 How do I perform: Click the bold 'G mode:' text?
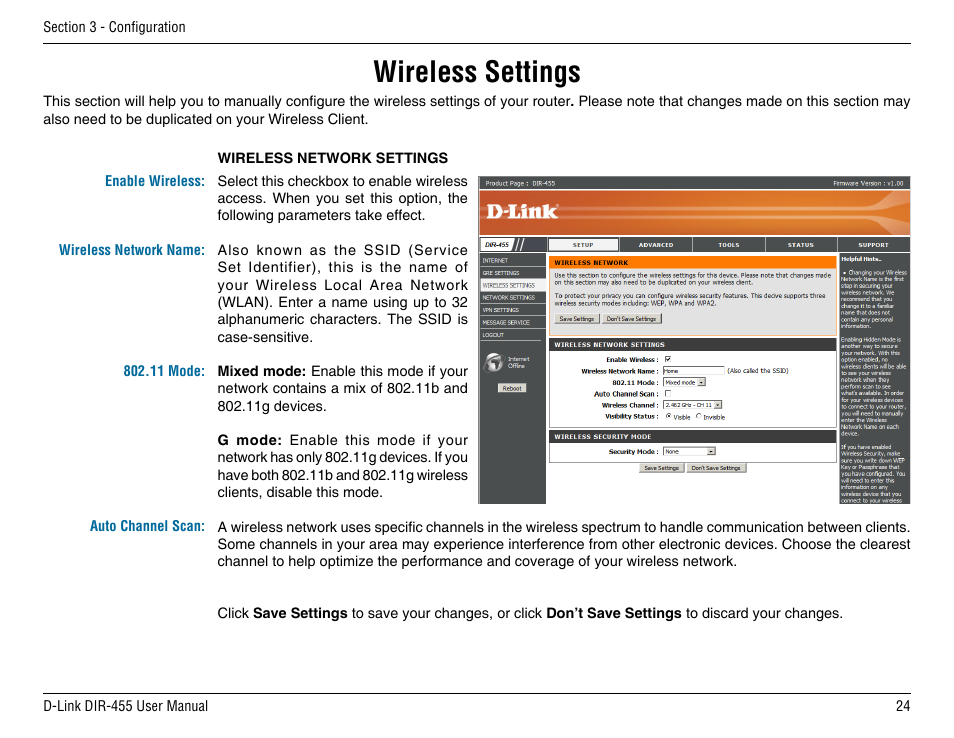249,440
